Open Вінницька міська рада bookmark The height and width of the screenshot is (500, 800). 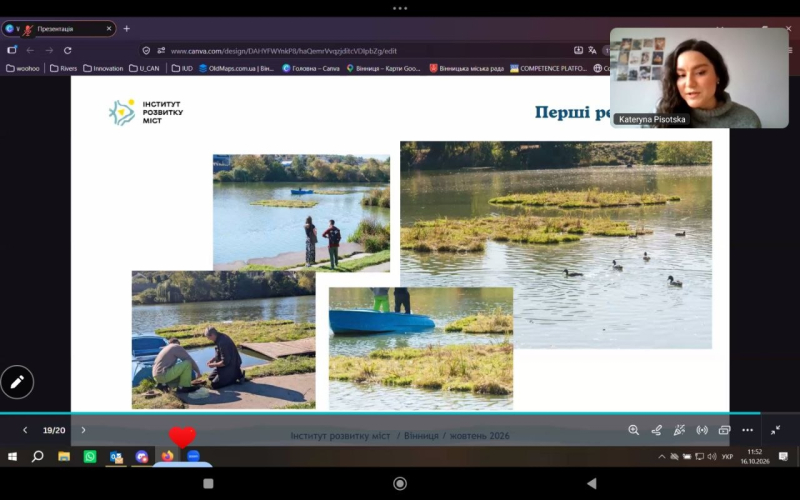(466, 68)
